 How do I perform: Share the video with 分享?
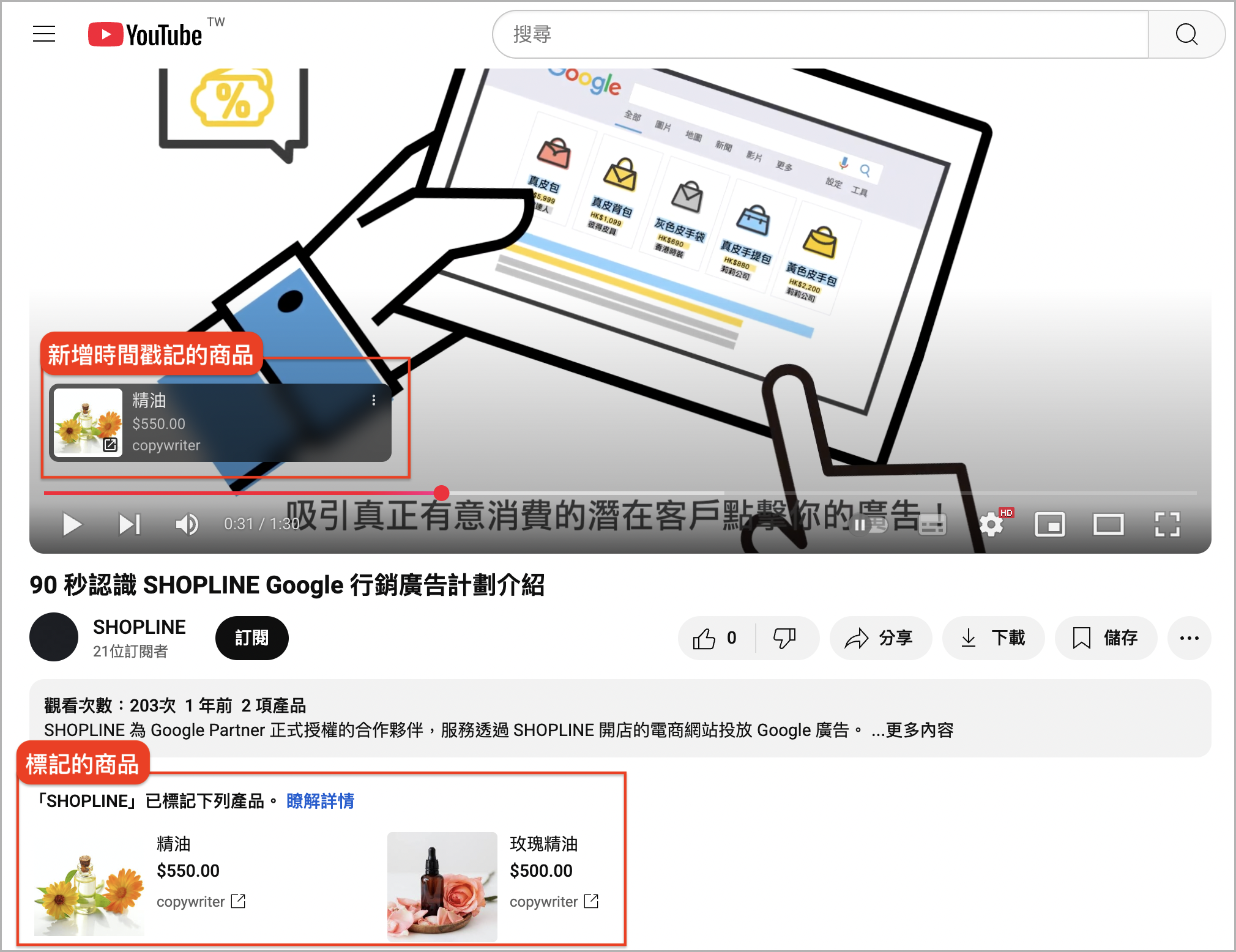tap(880, 638)
